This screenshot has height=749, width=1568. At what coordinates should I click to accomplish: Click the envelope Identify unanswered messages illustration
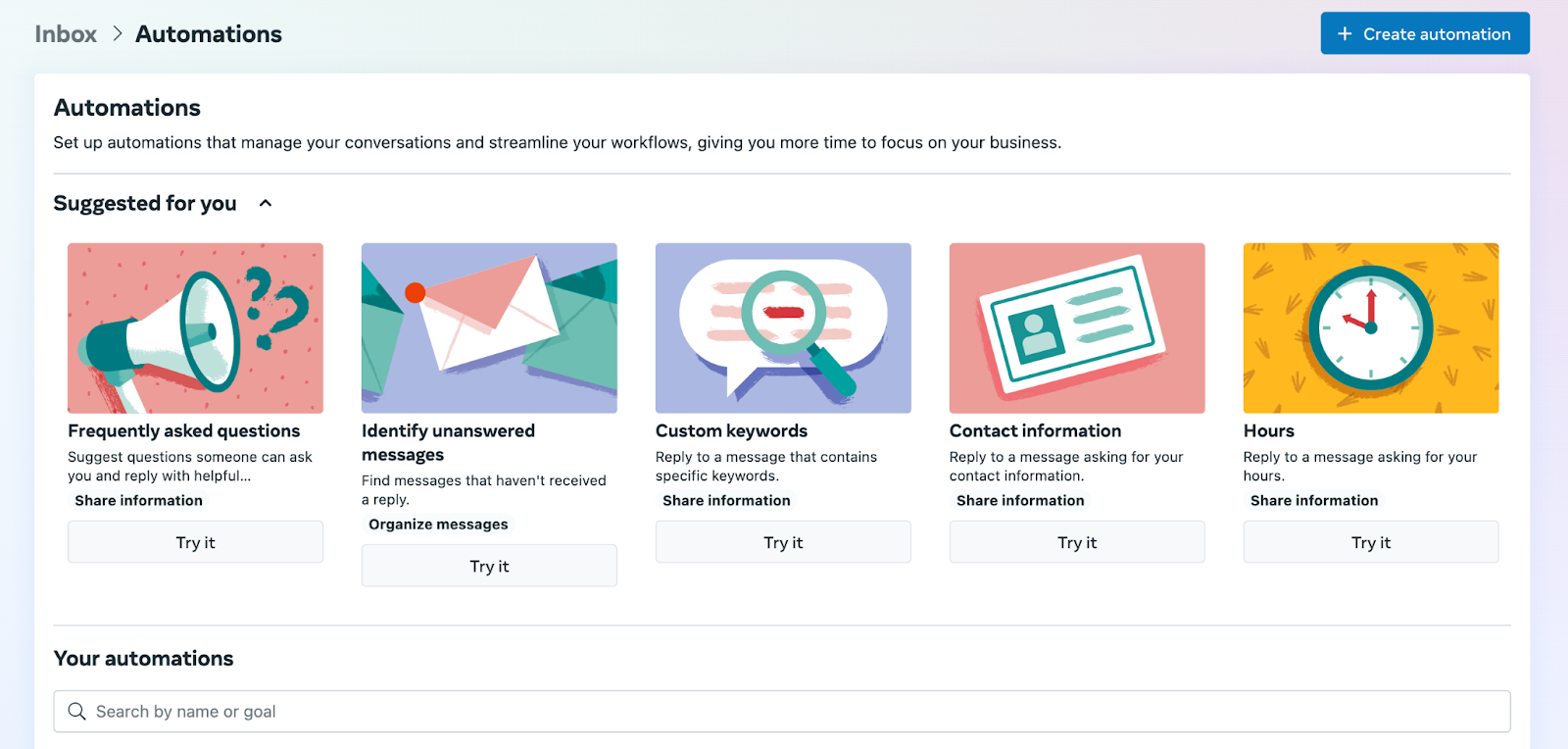tap(489, 327)
